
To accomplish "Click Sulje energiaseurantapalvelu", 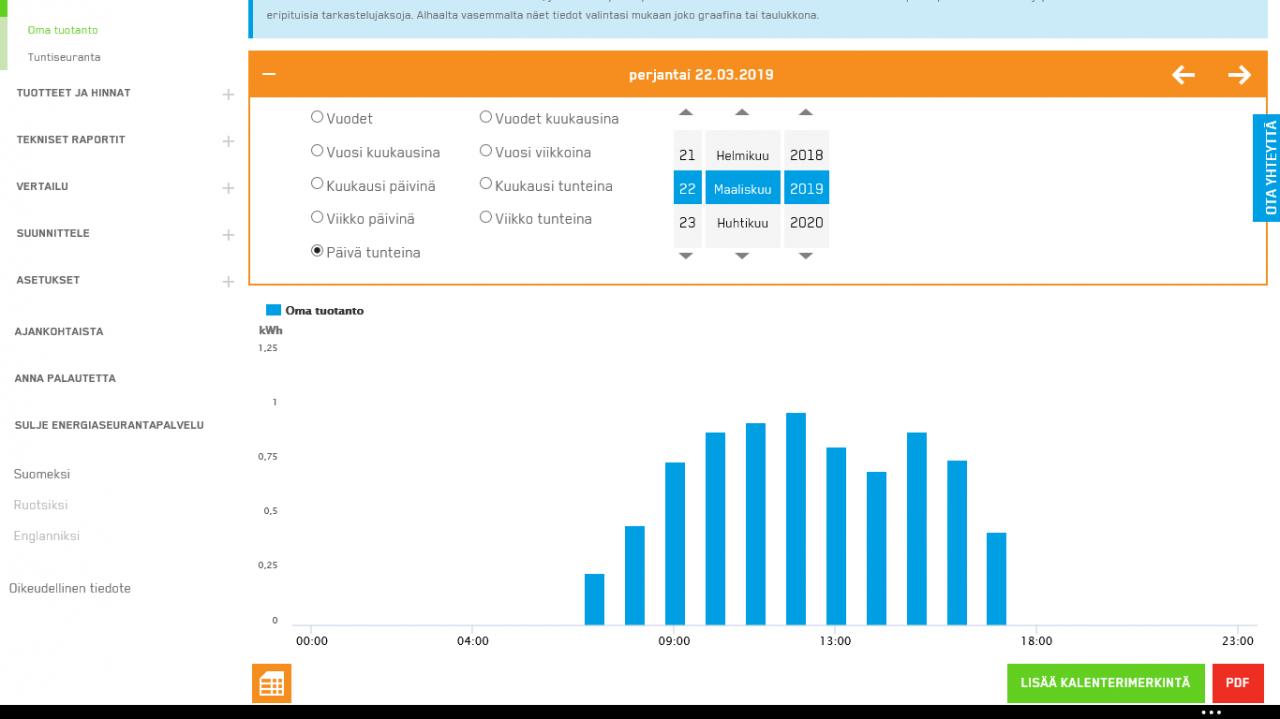I will tap(109, 425).
